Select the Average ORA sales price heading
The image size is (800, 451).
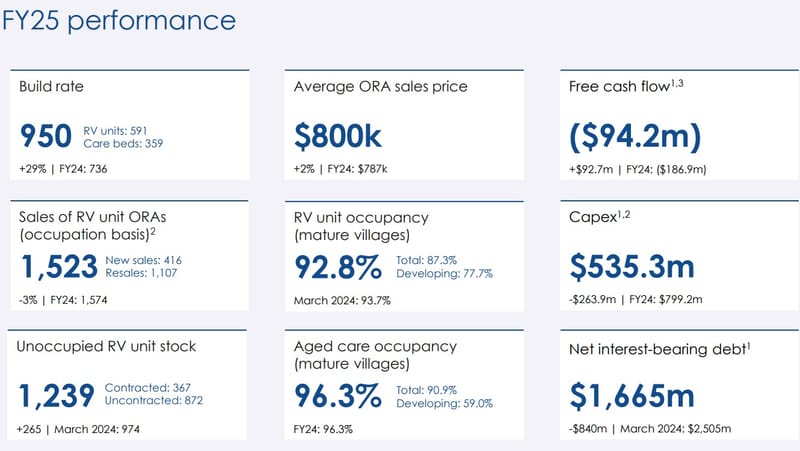coord(381,87)
